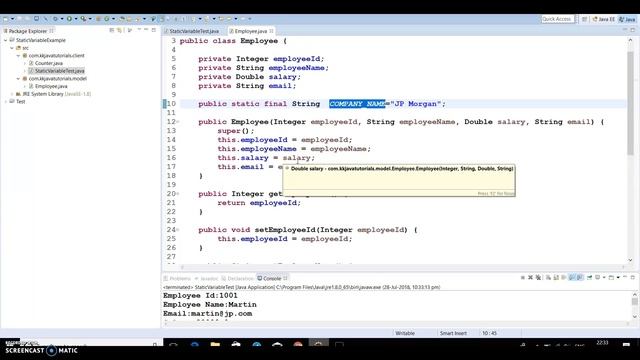Click the "JP Morgan" string literal
Viewport: 640px width, 360px height.
[x=416, y=104]
